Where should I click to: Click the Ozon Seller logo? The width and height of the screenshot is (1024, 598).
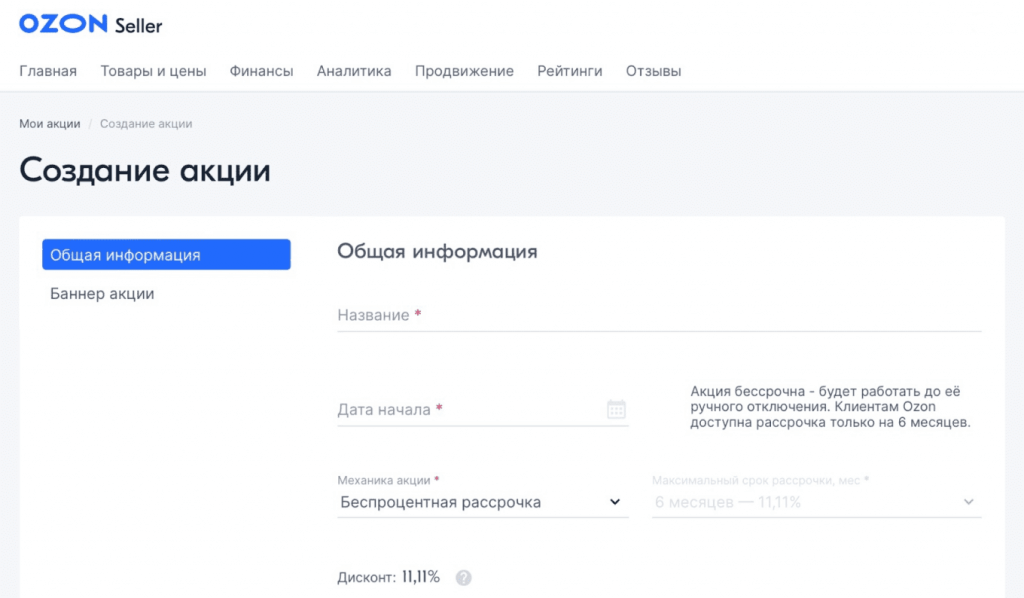point(90,25)
